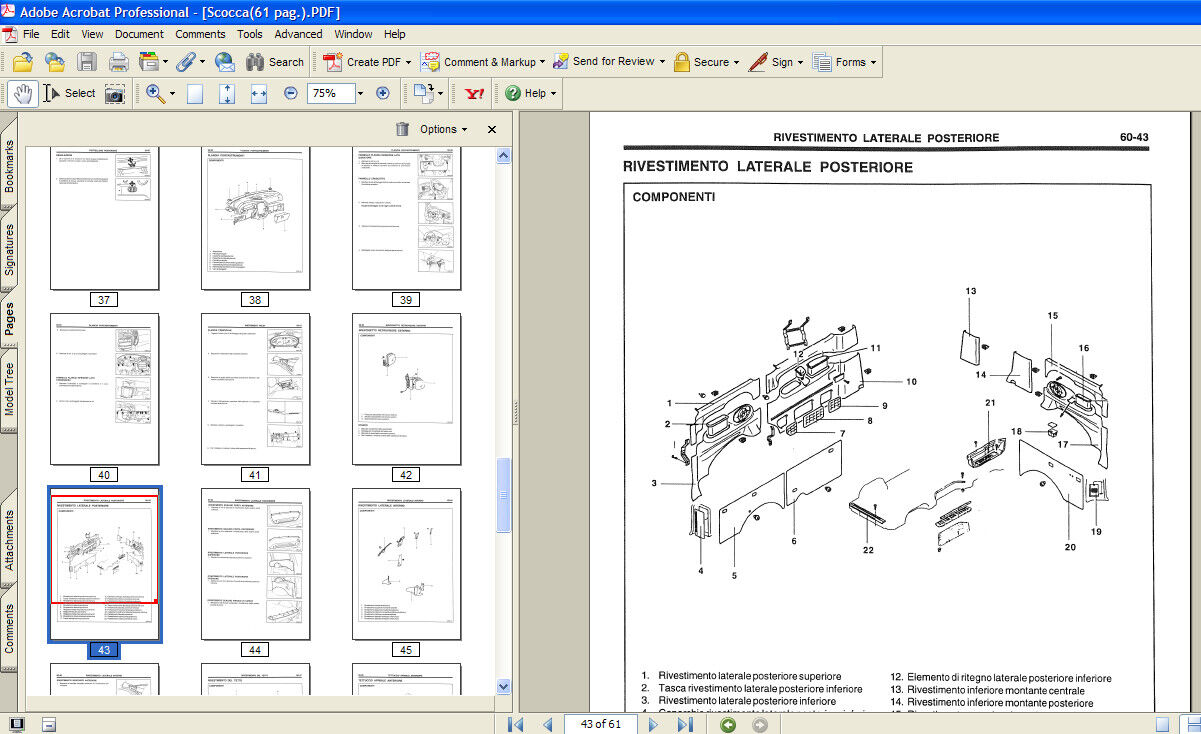1201x734 pixels.
Task: Select the Hand tool
Action: [24, 93]
